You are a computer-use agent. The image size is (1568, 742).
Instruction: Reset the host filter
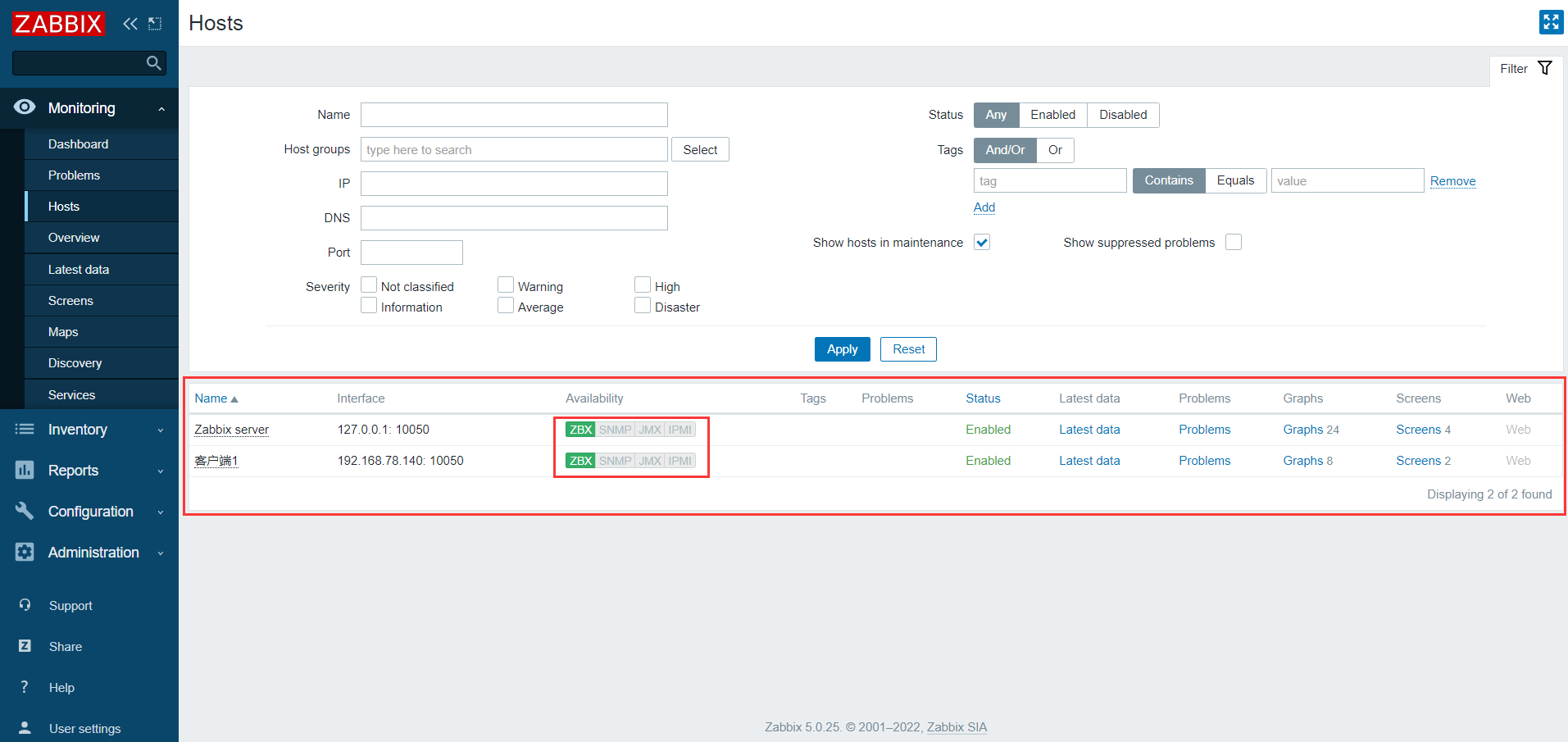point(908,349)
